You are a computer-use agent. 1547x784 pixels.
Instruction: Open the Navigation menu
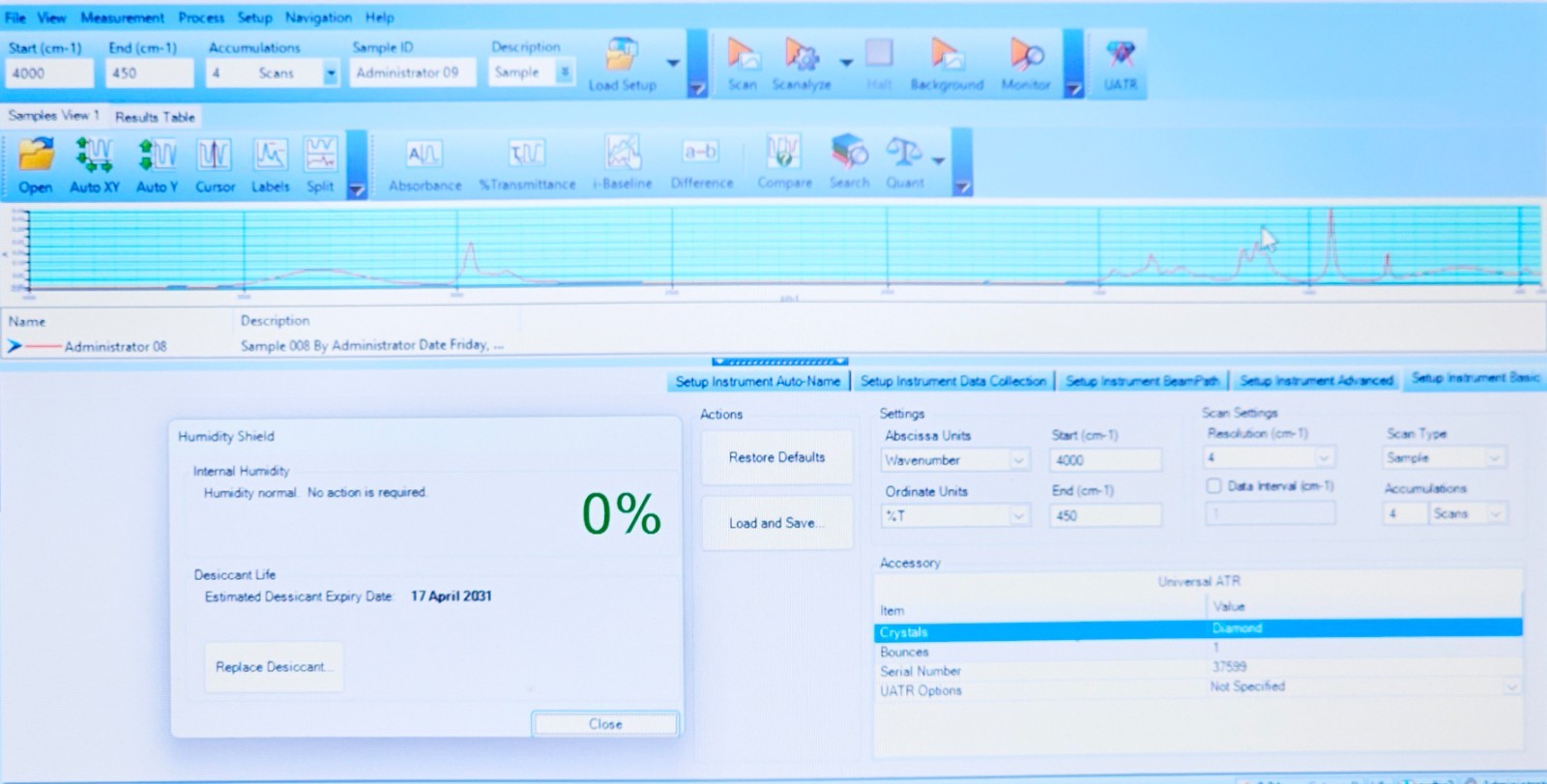point(318,17)
